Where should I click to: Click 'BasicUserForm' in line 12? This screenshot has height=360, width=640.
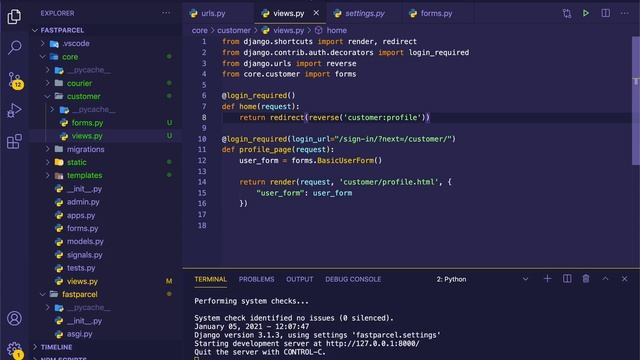(345, 160)
